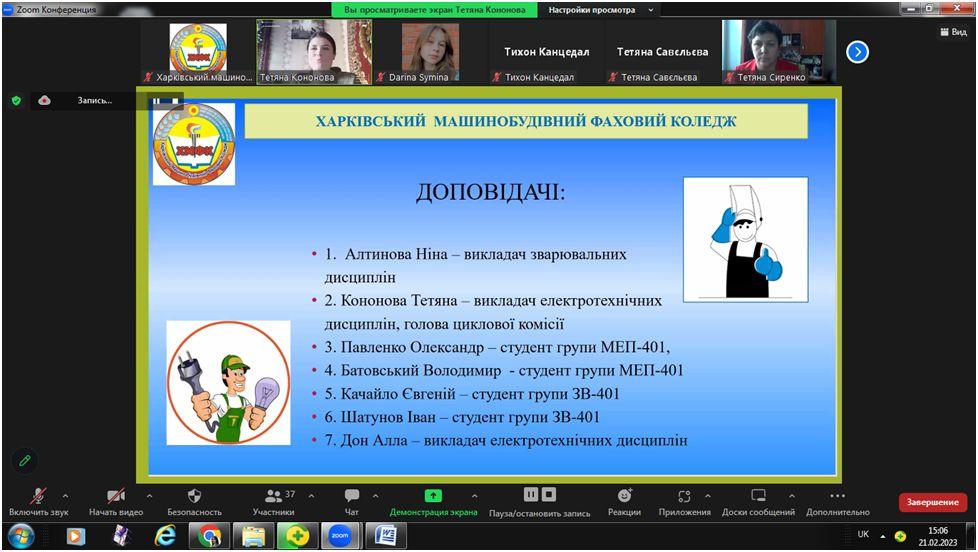
Task: Show next participants with blue arrow
Action: 858,52
